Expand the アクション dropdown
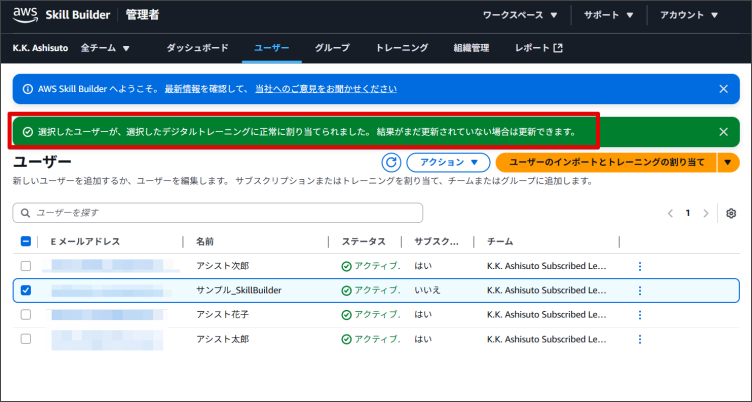 click(448, 162)
